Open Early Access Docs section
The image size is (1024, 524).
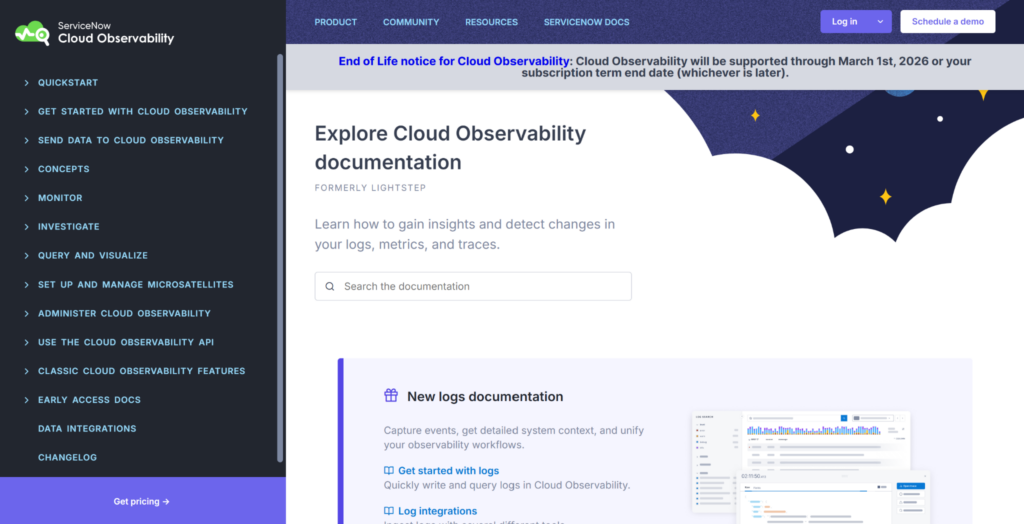point(89,400)
